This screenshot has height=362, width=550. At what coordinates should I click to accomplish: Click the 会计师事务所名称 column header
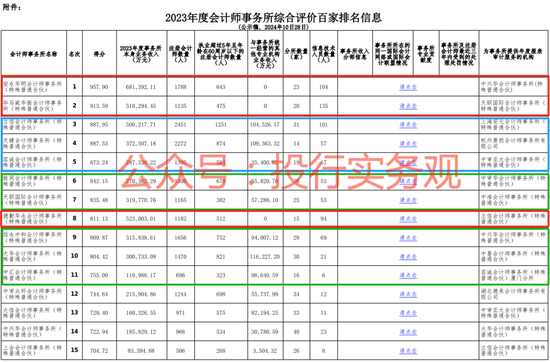34,54
